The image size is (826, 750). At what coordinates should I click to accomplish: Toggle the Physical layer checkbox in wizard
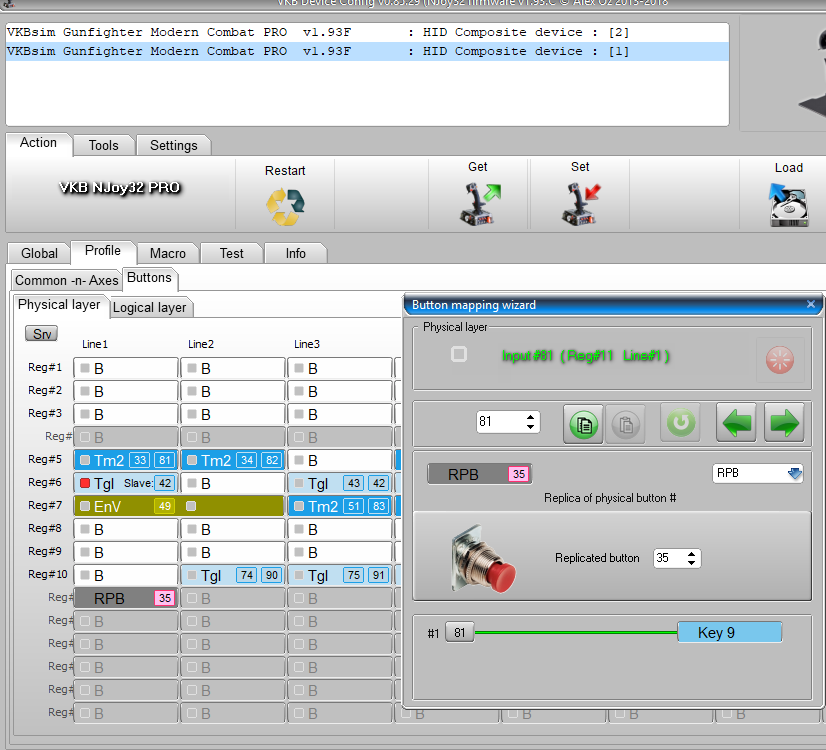pos(459,354)
